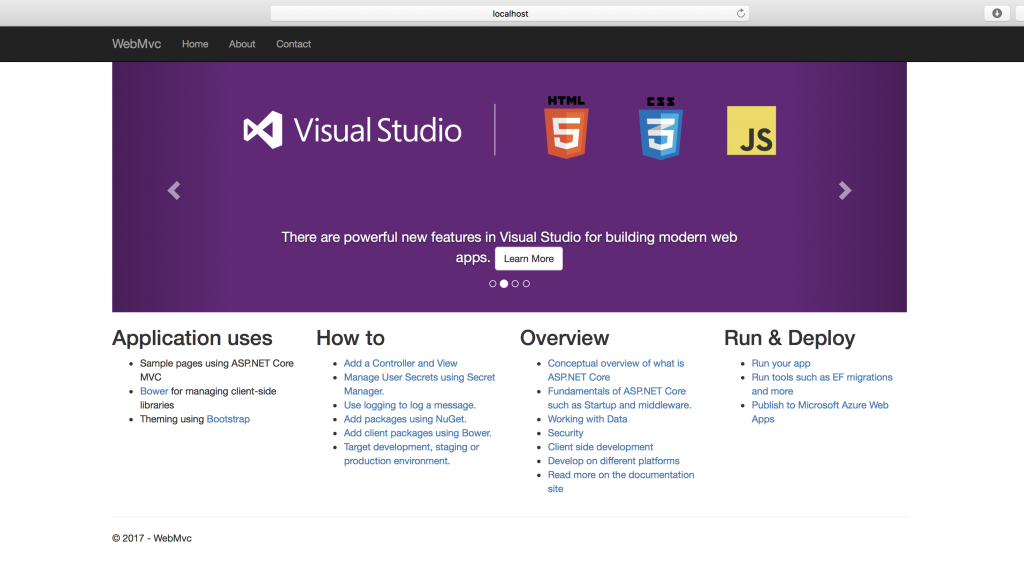
Task: Advance to next carousel slide arrow
Action: tap(845, 190)
